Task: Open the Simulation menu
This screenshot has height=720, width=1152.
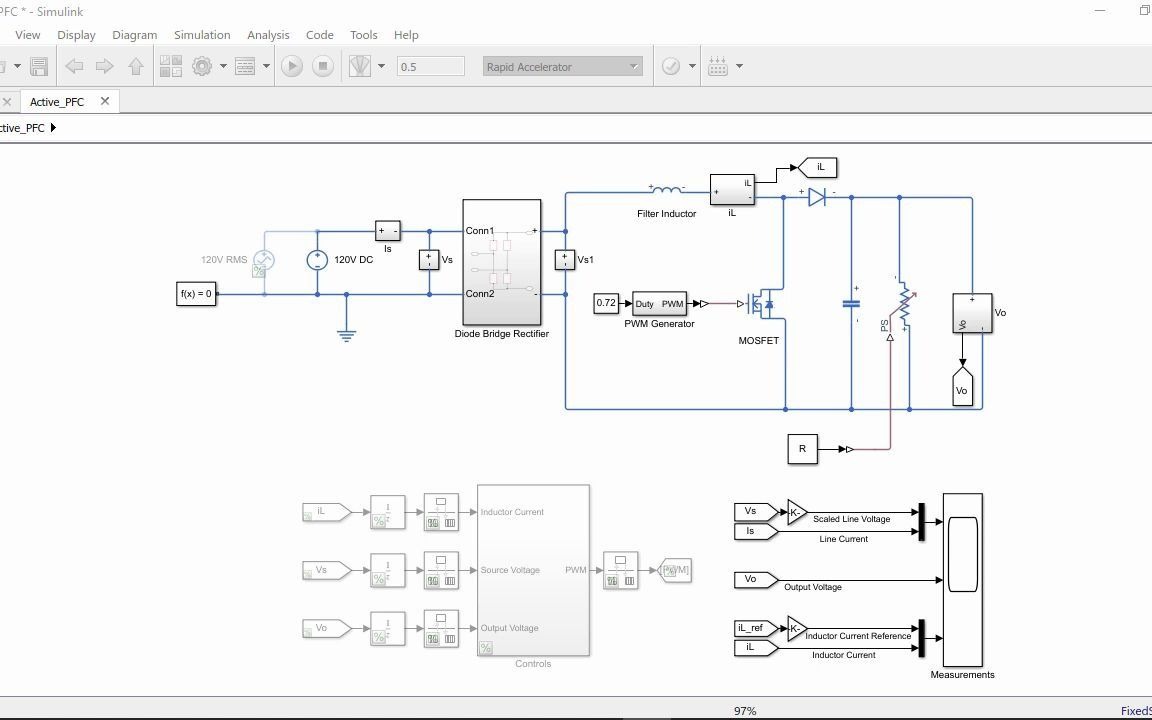Action: click(x=202, y=34)
